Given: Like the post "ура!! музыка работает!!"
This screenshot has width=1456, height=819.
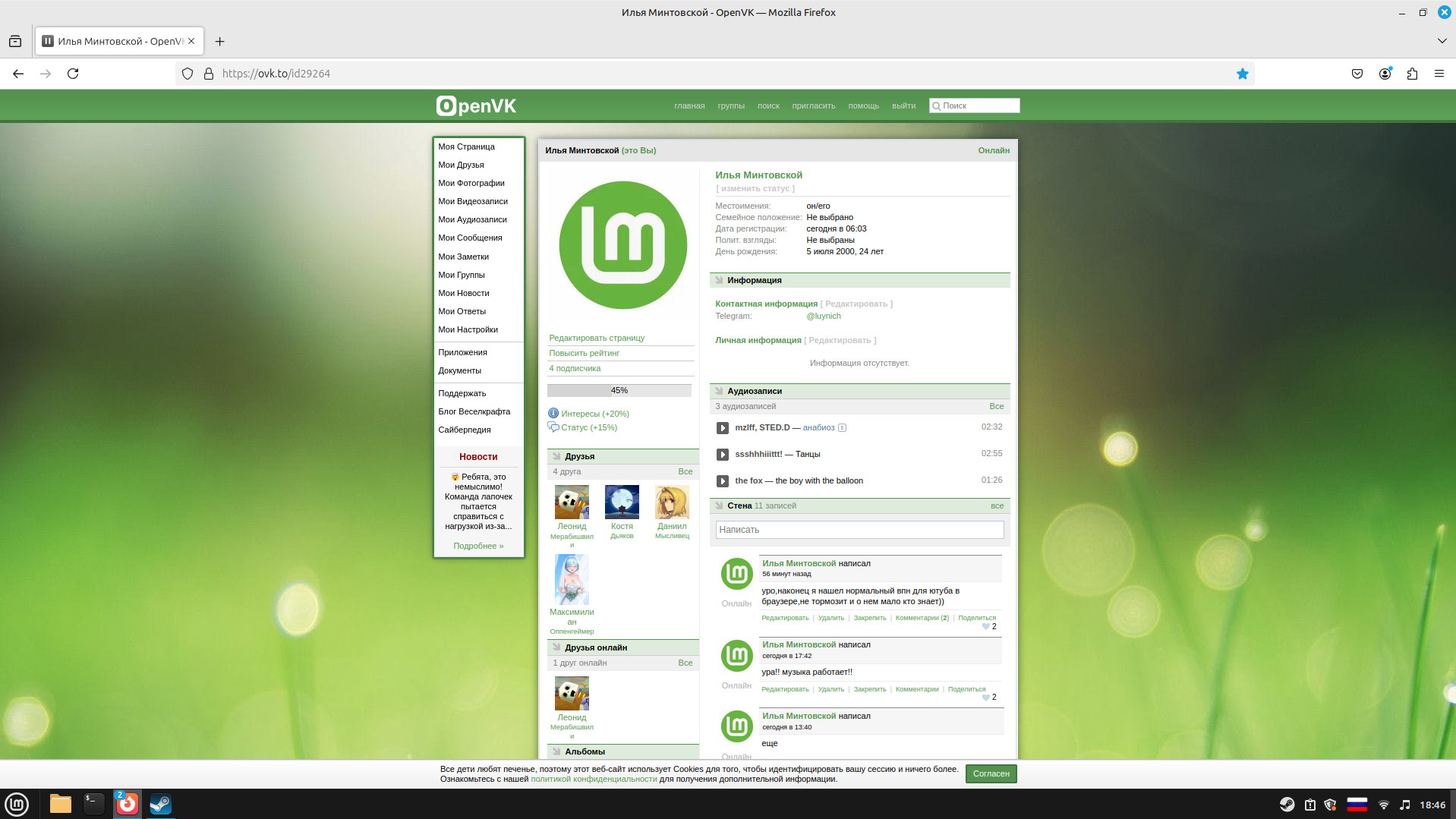Looking at the screenshot, I should (x=986, y=698).
